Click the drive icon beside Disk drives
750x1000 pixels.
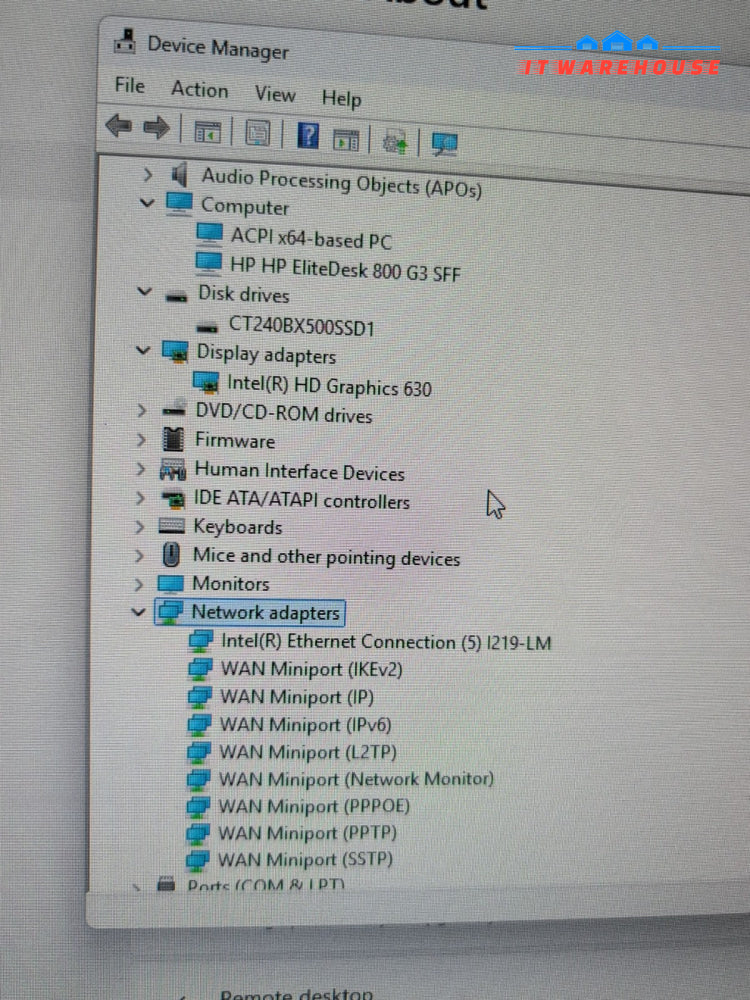177,296
